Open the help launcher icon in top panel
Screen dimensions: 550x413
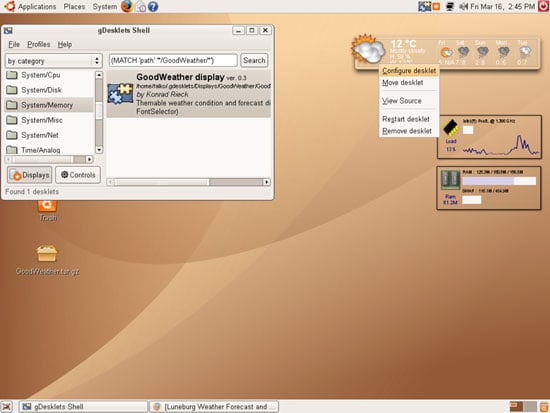click(x=153, y=7)
